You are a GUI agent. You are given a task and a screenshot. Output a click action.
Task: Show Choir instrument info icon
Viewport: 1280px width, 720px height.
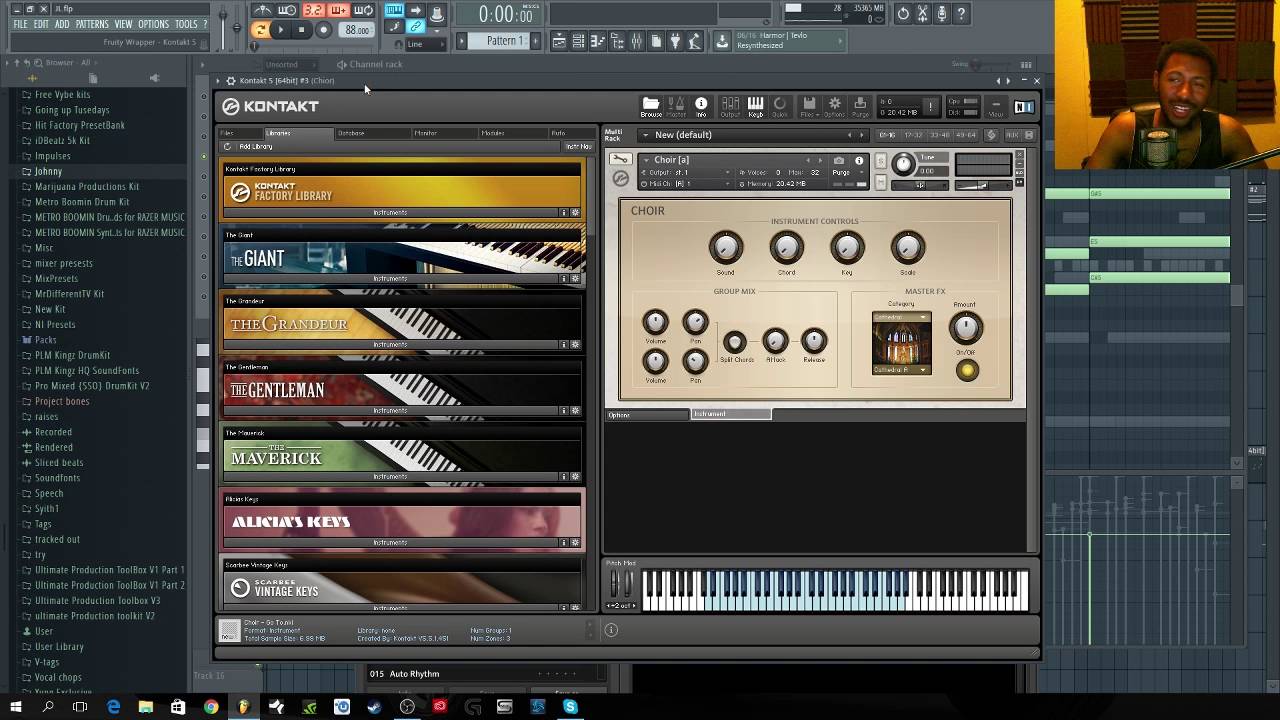click(x=859, y=160)
